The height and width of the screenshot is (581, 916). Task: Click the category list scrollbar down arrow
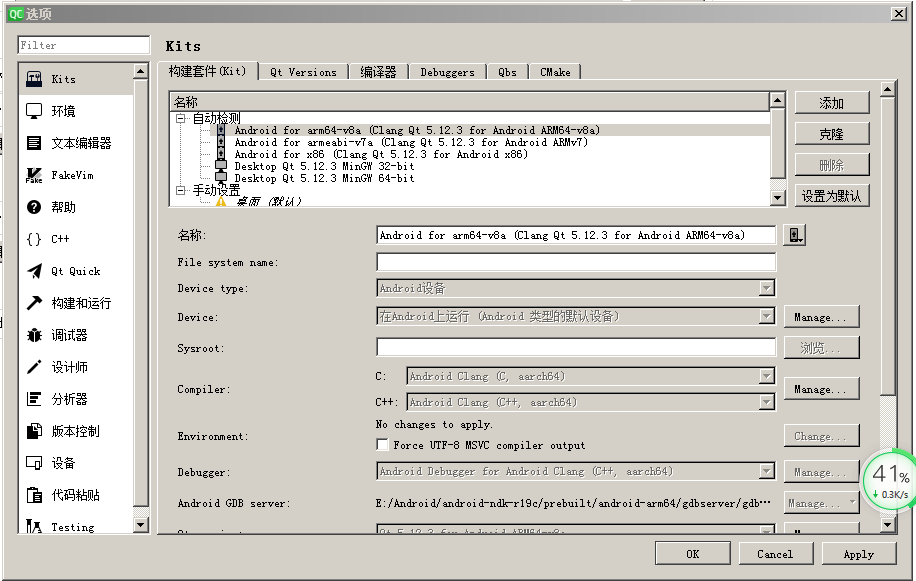click(141, 525)
